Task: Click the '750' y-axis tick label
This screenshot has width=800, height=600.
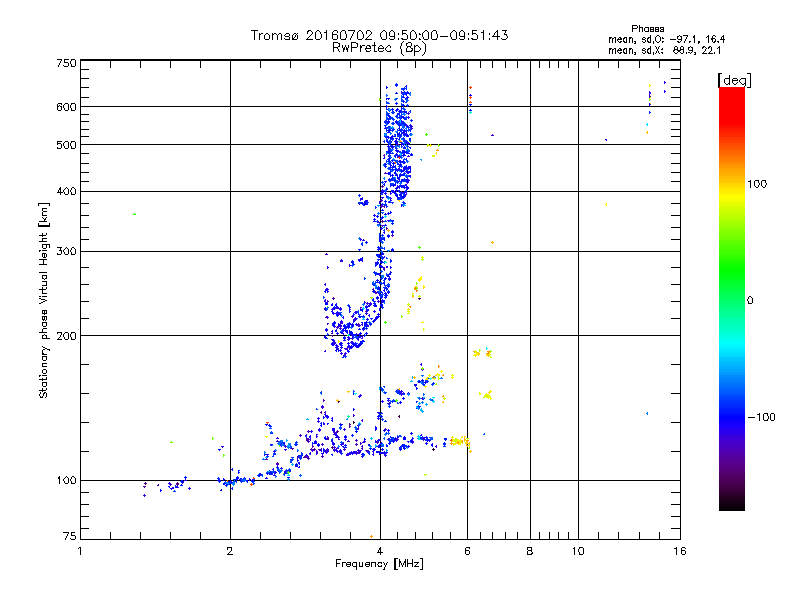Action: (x=66, y=63)
